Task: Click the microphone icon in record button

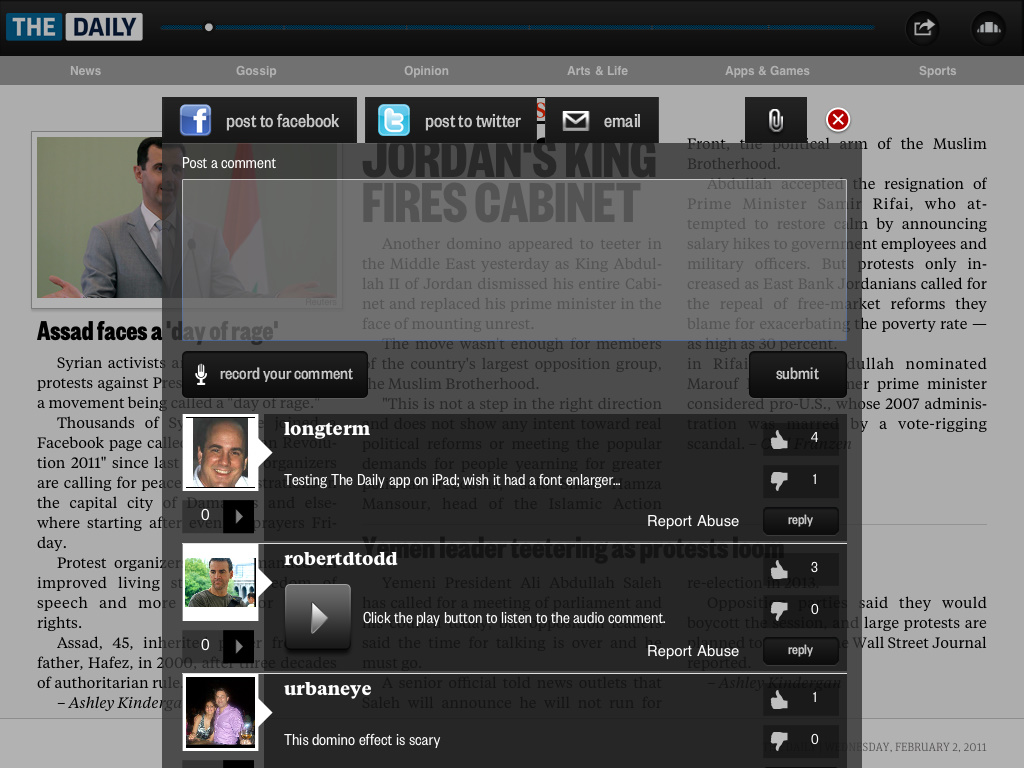Action: point(201,374)
